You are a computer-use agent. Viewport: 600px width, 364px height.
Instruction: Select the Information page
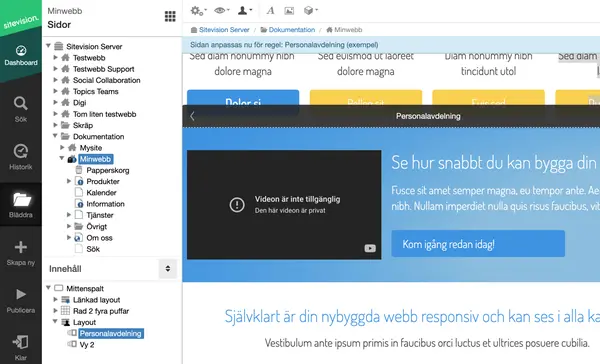pyautogui.click(x=105, y=204)
